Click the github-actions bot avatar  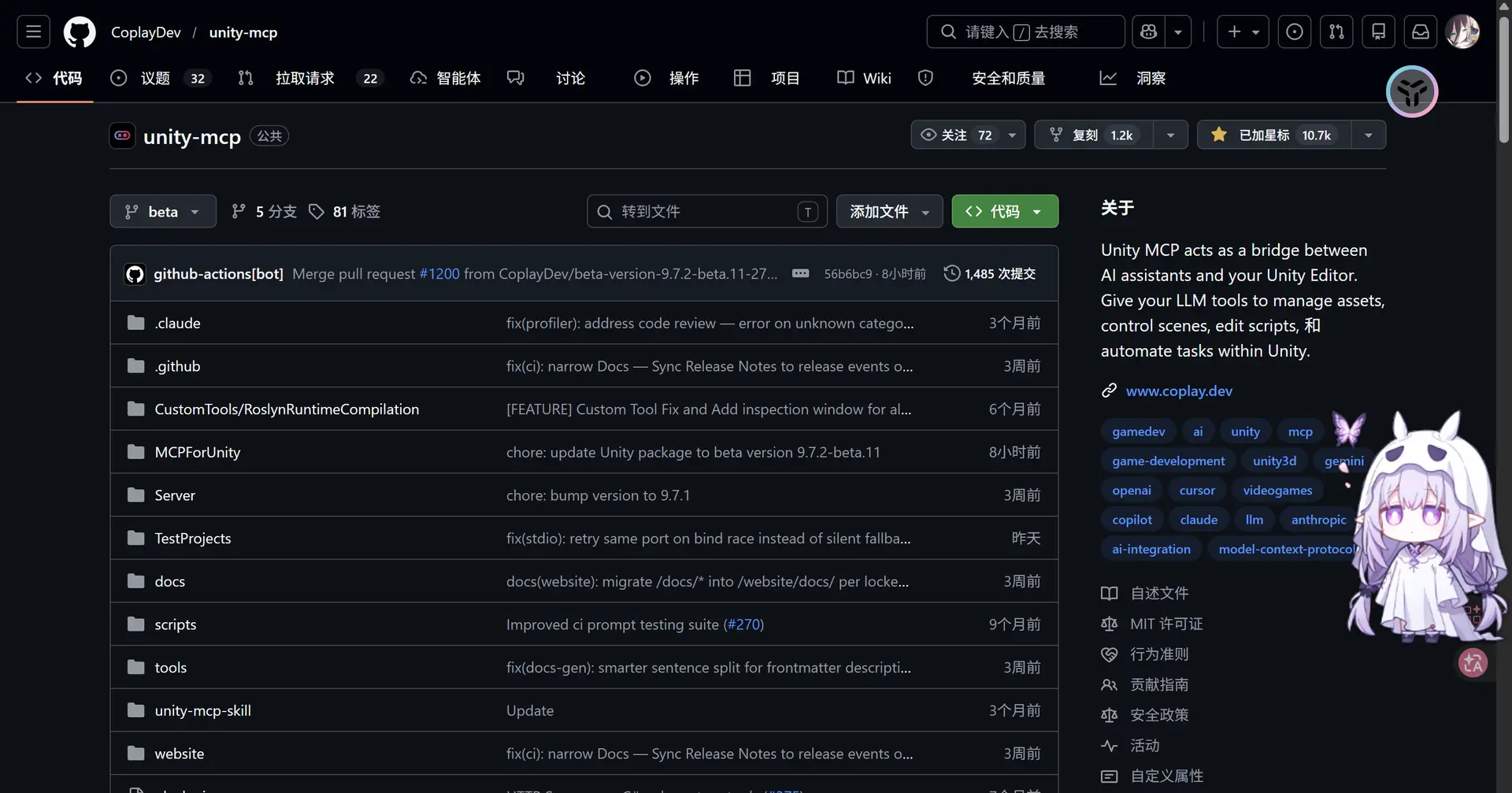(x=135, y=274)
